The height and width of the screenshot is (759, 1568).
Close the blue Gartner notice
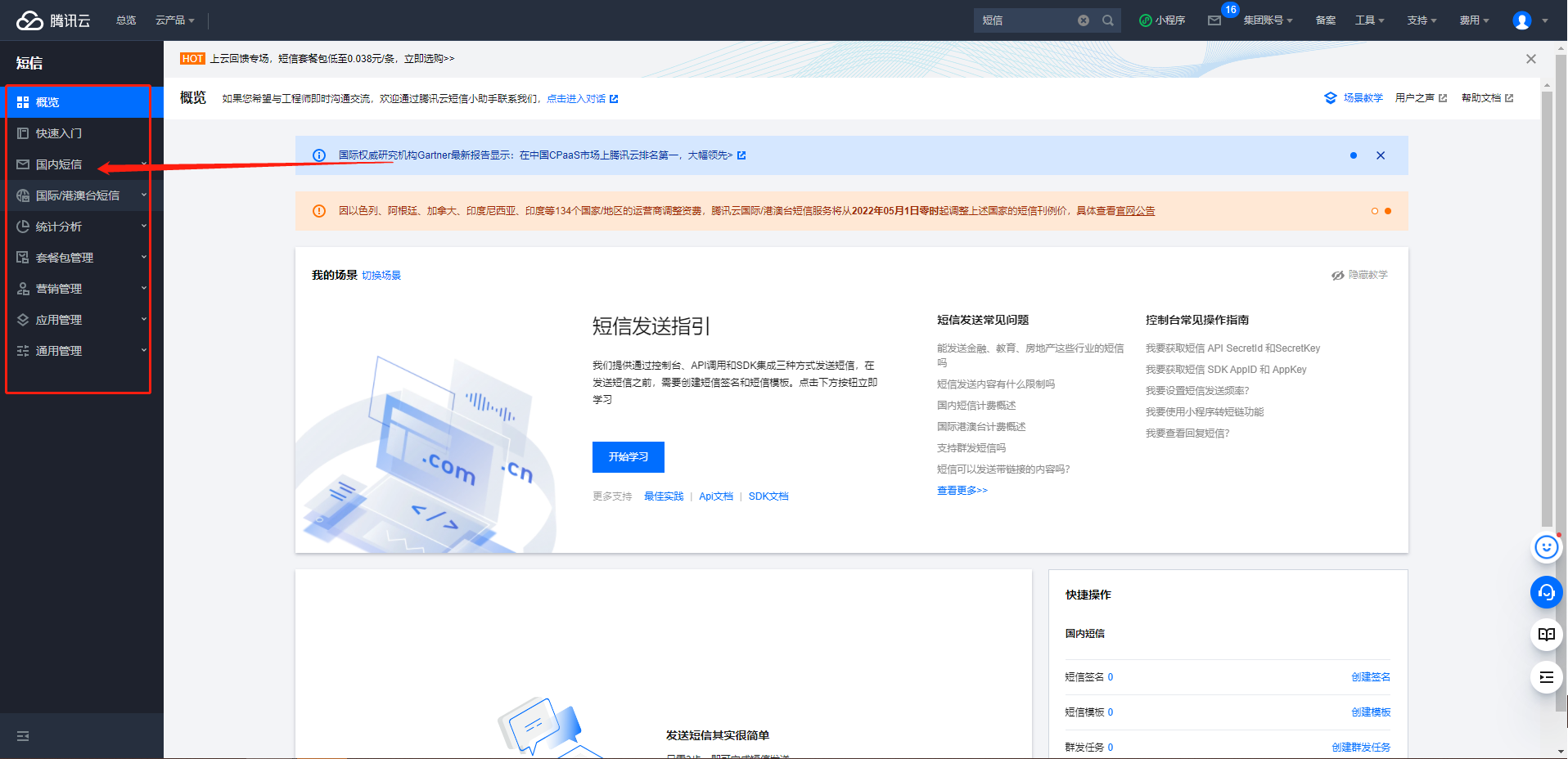tap(1381, 155)
